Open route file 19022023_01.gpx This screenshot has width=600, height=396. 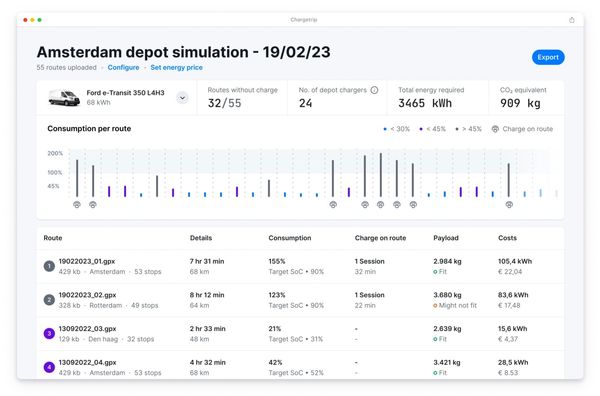click(87, 261)
